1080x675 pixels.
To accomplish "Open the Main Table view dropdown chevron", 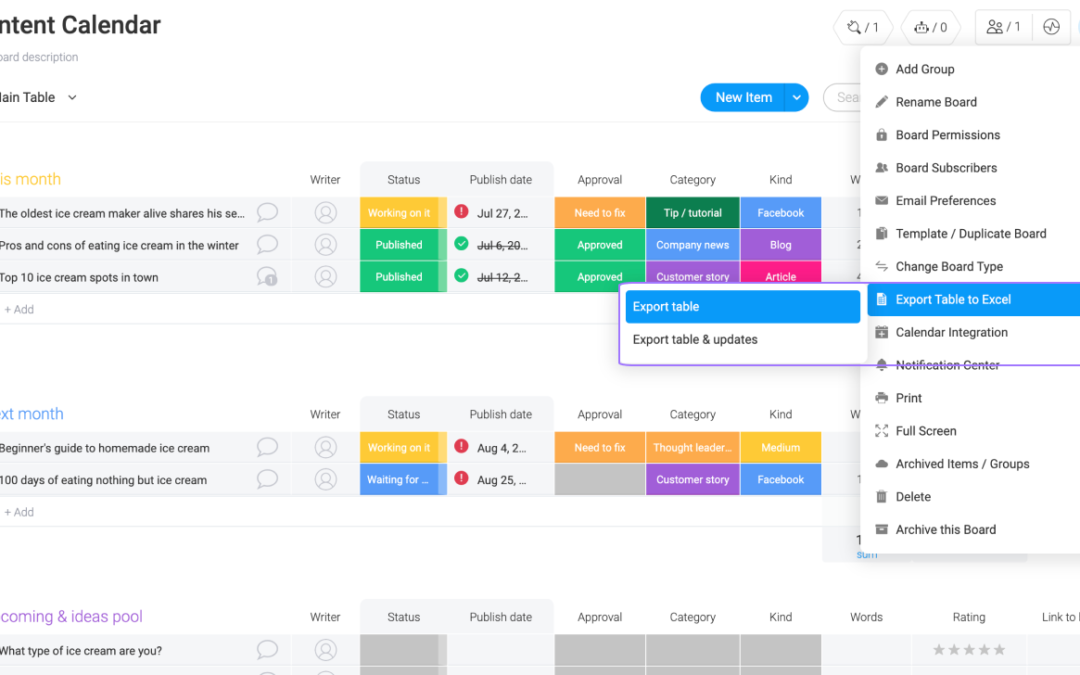I will [x=72, y=98].
